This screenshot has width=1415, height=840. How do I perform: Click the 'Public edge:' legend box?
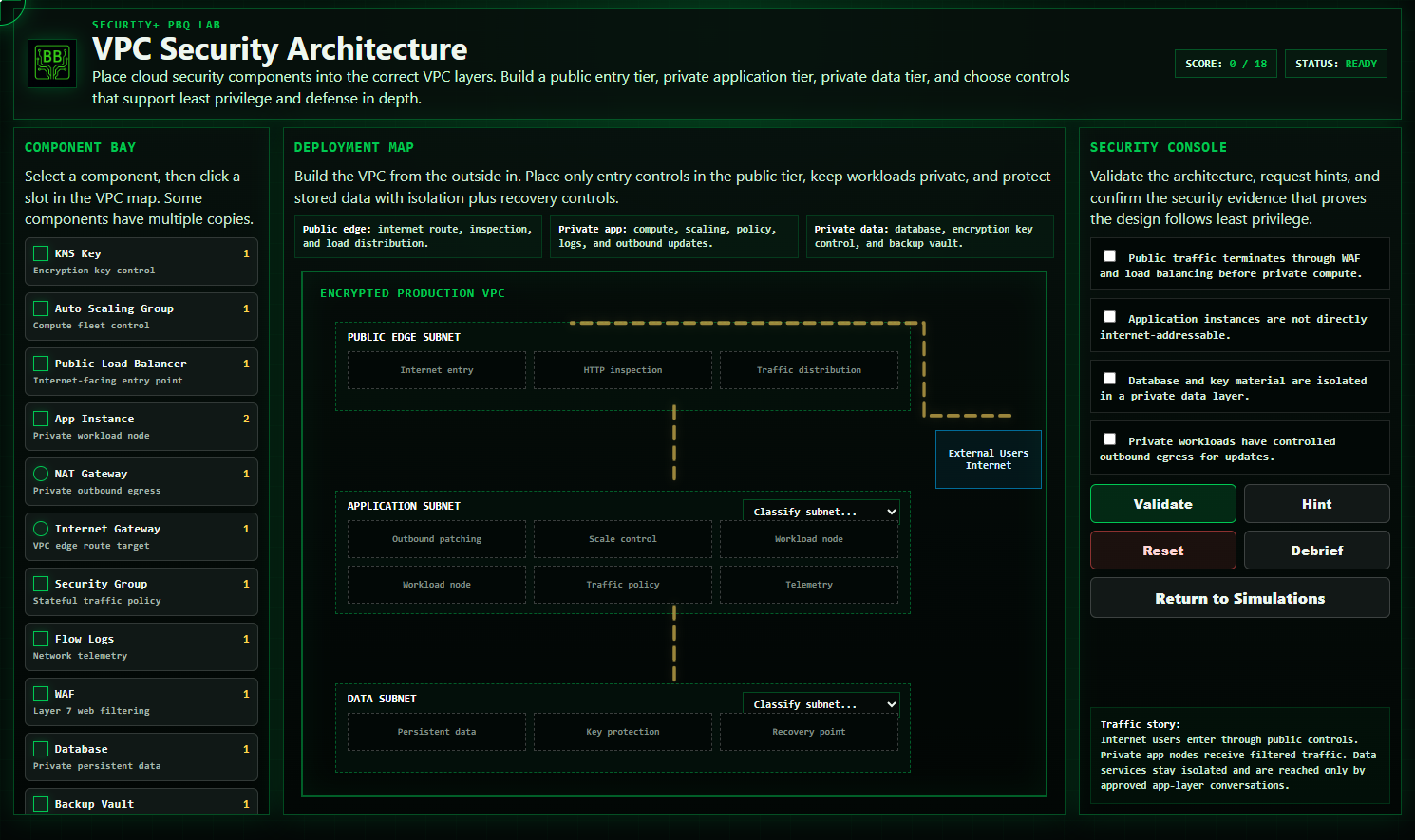tap(418, 236)
